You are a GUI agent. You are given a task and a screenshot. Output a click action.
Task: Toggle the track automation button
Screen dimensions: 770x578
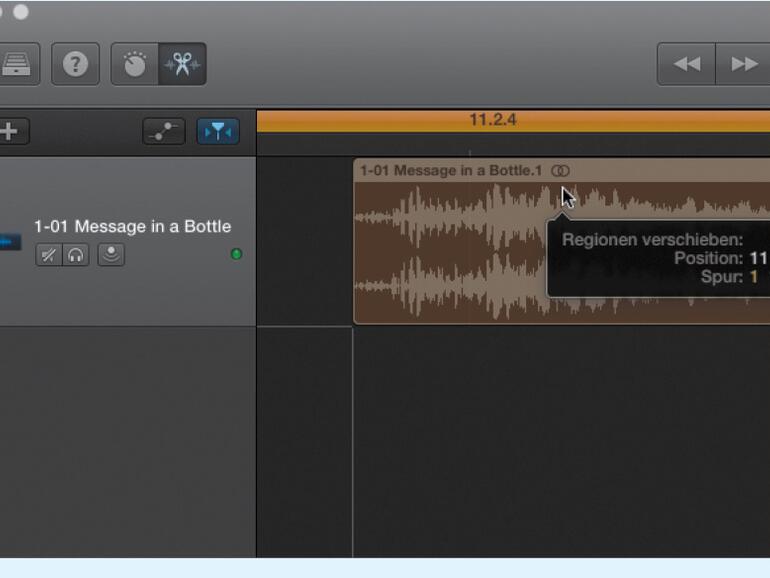pos(164,132)
